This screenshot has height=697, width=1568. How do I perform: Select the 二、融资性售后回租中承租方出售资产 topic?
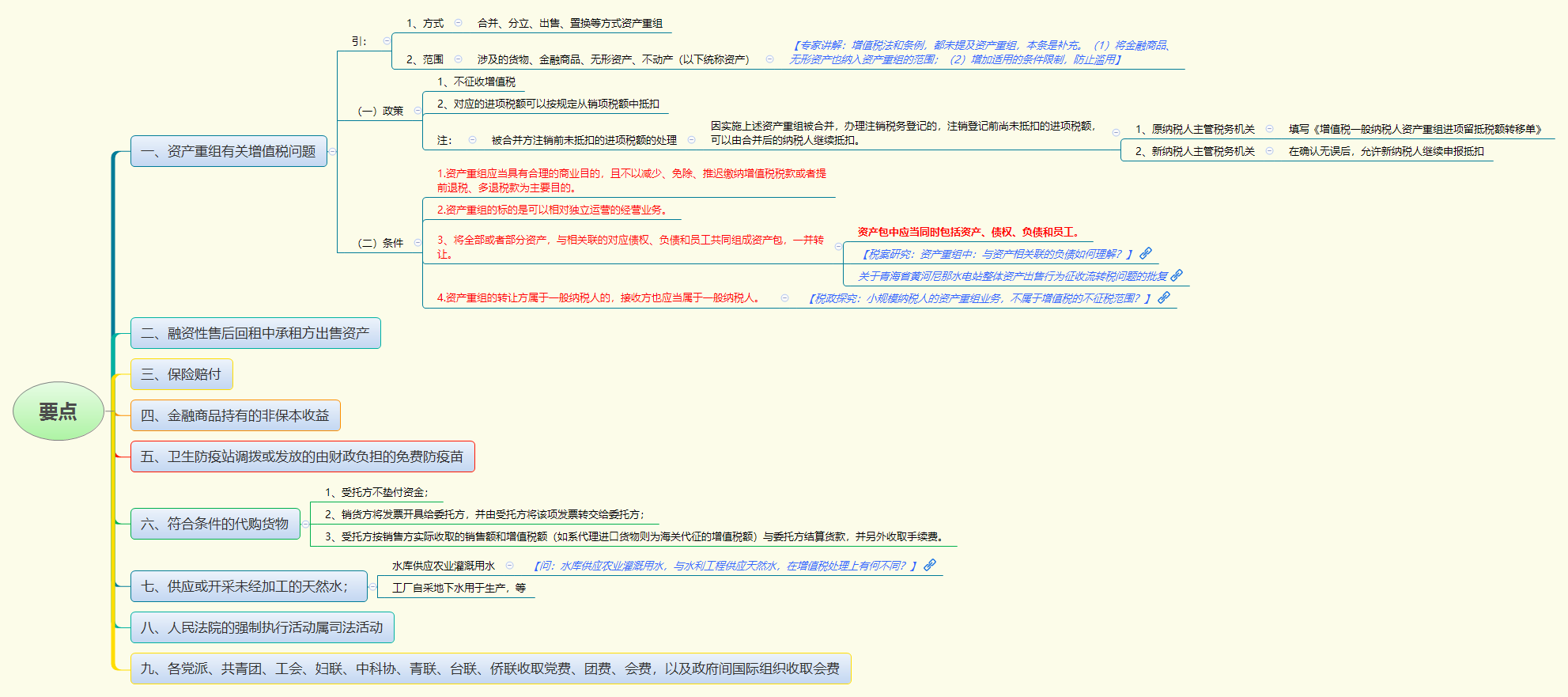(x=255, y=333)
